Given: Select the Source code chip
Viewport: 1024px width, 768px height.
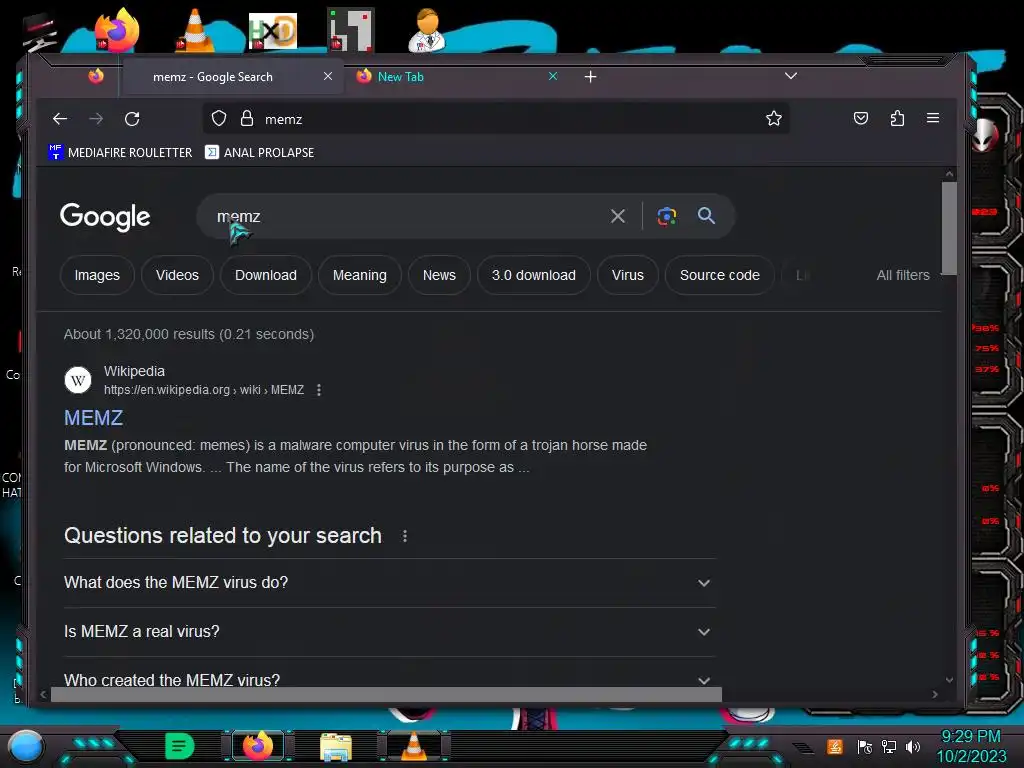Looking at the screenshot, I should [x=720, y=275].
